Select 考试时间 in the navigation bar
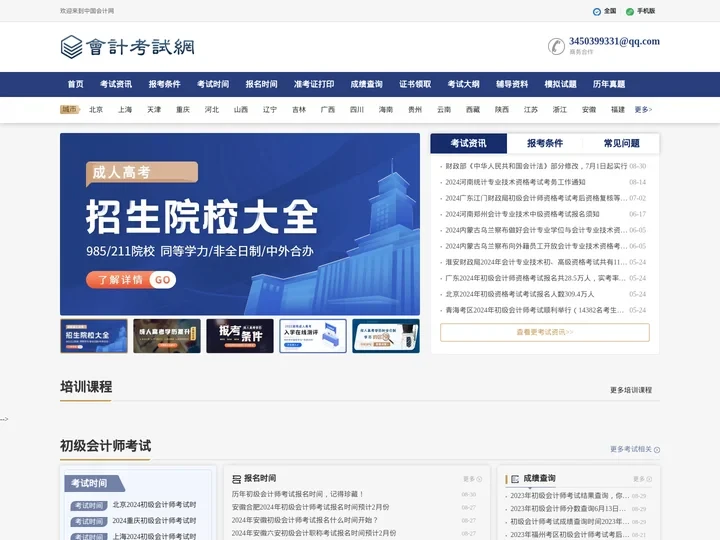Screen dimensions: 720x540 click(x=213, y=84)
